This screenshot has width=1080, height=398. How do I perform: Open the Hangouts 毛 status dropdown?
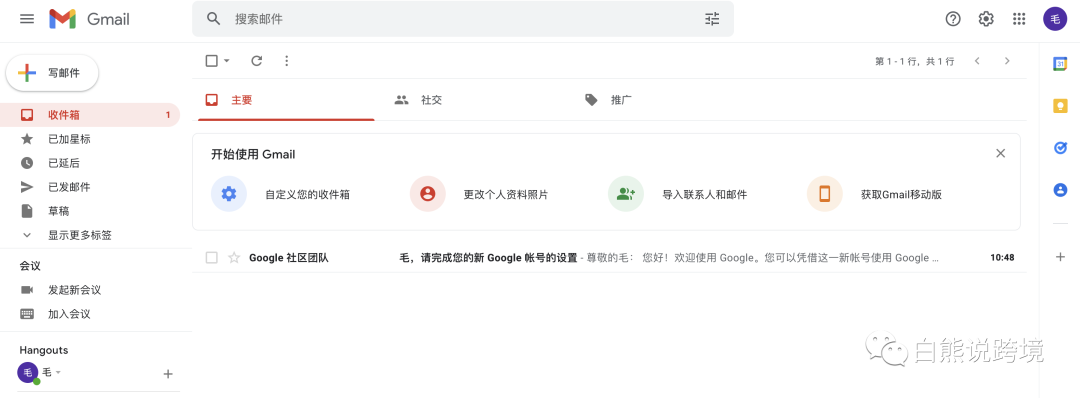(x=59, y=373)
